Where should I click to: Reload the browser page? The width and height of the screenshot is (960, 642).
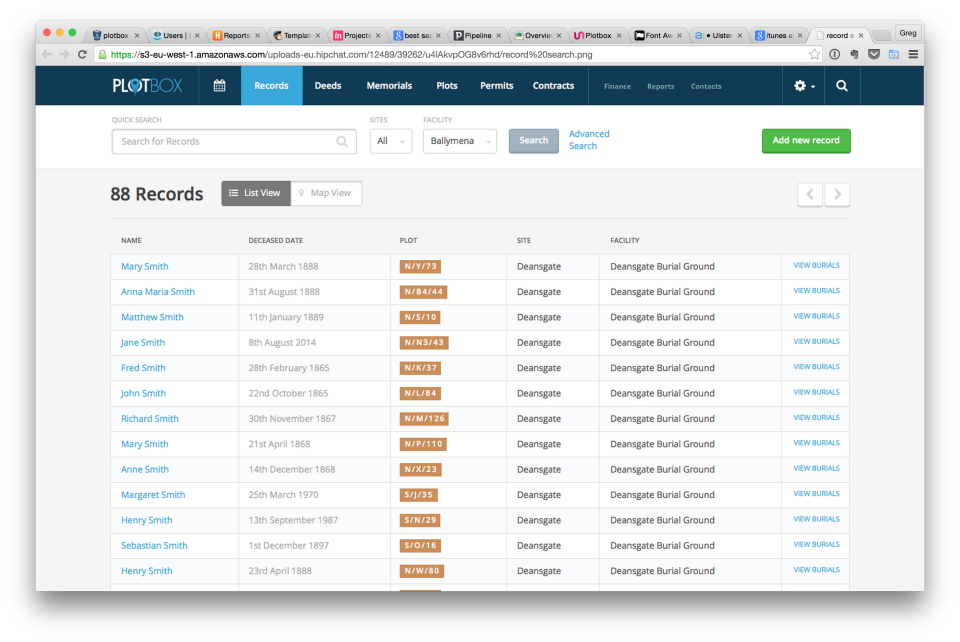coord(82,54)
